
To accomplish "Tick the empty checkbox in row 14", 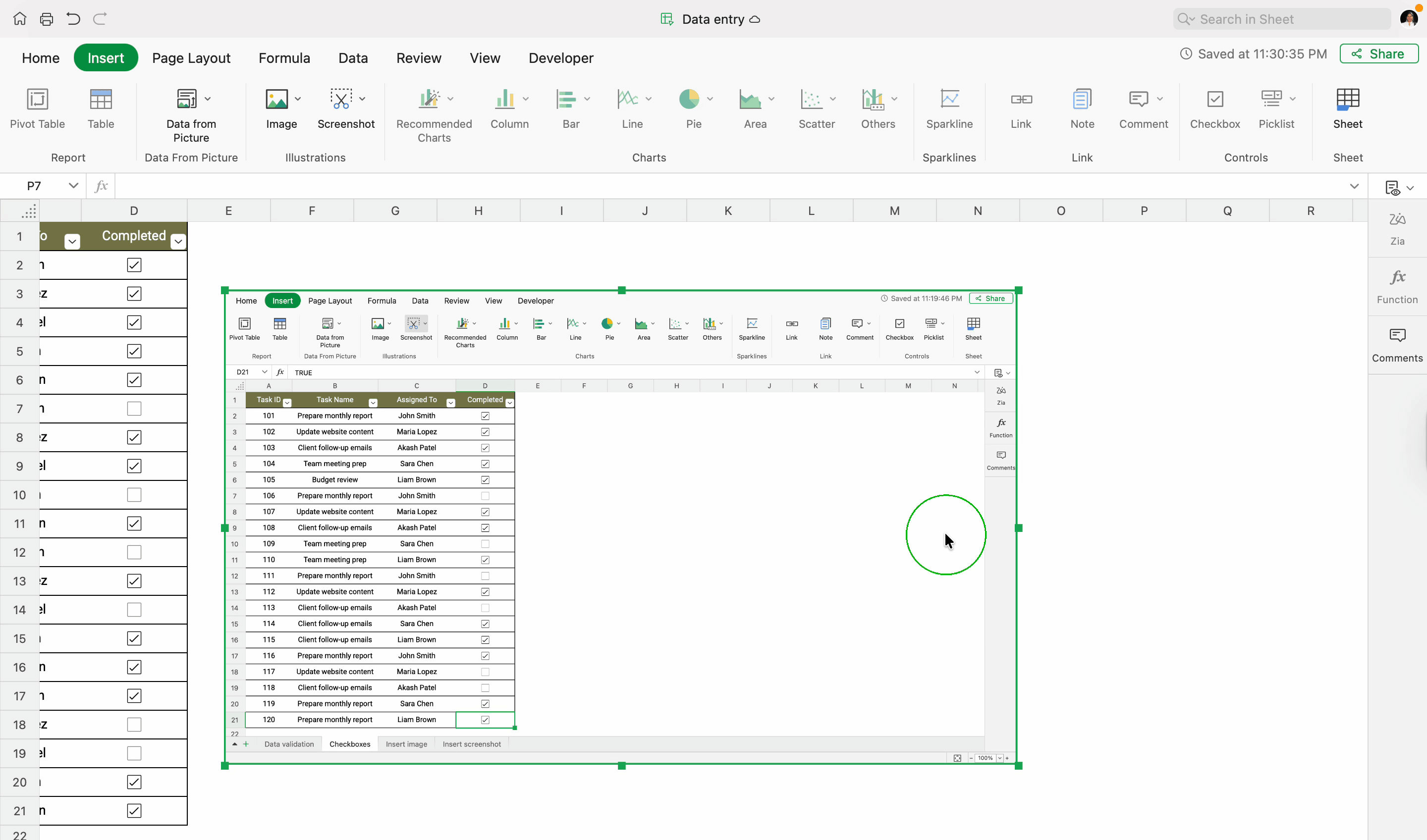I will [134, 610].
